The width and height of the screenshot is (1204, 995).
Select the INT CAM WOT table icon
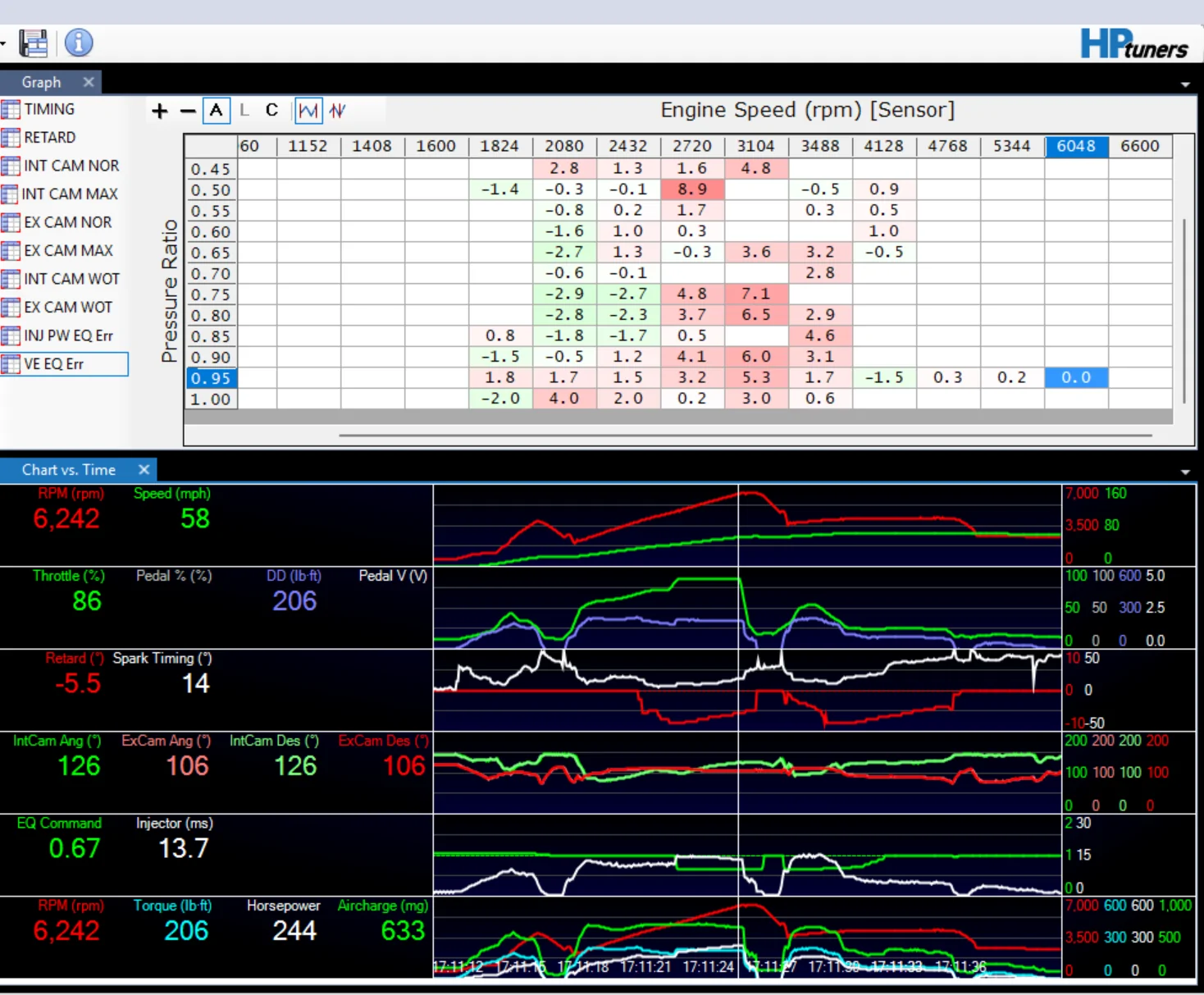(11, 279)
